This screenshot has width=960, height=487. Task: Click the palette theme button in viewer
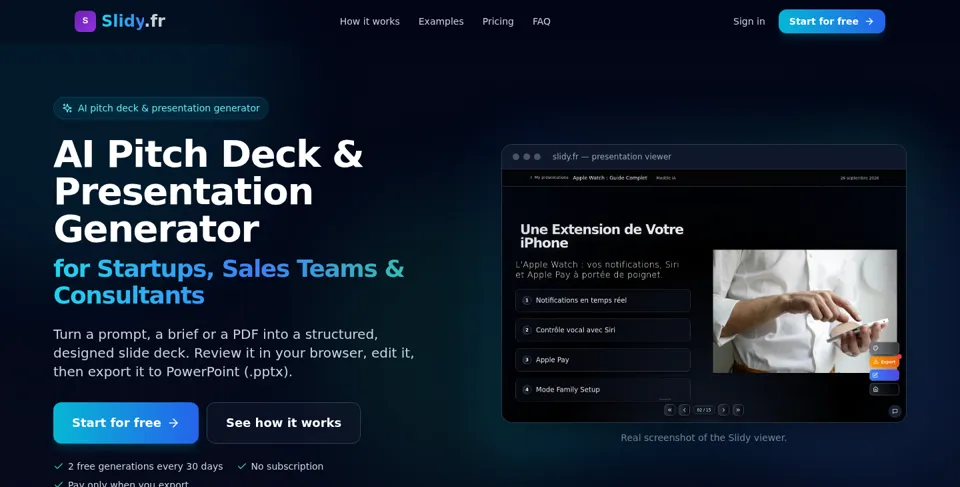[884, 348]
